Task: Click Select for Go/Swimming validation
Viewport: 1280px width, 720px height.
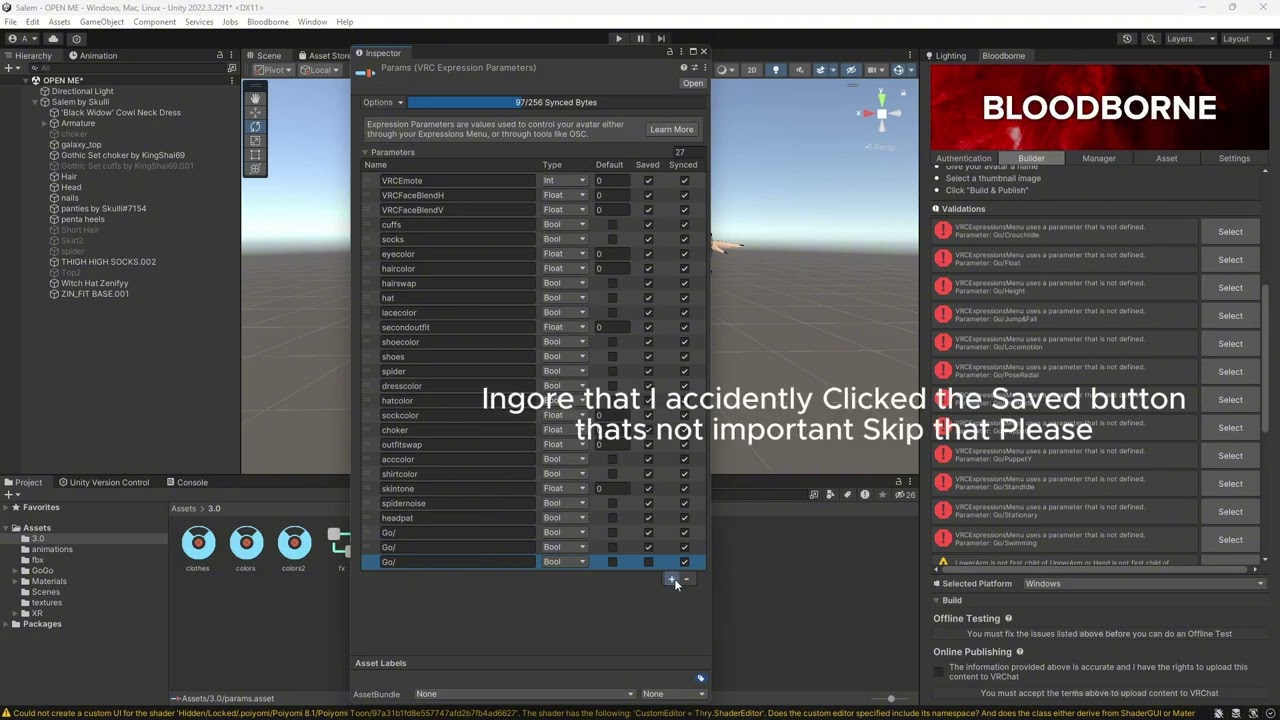Action: click(x=1230, y=540)
